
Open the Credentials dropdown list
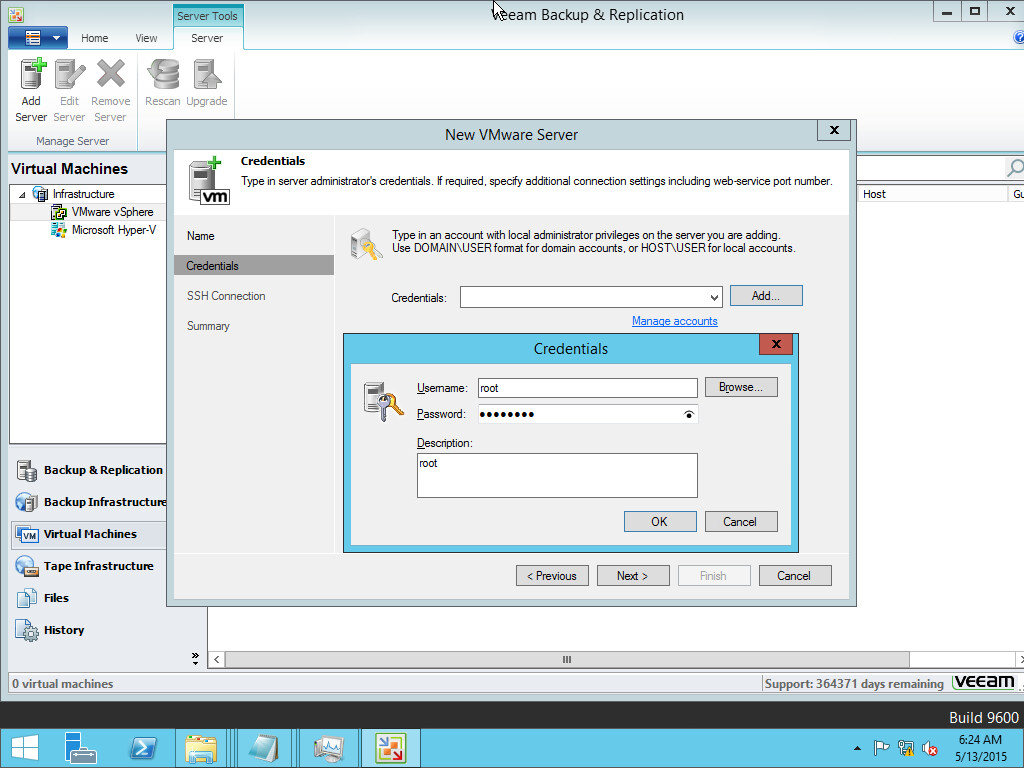(x=714, y=297)
